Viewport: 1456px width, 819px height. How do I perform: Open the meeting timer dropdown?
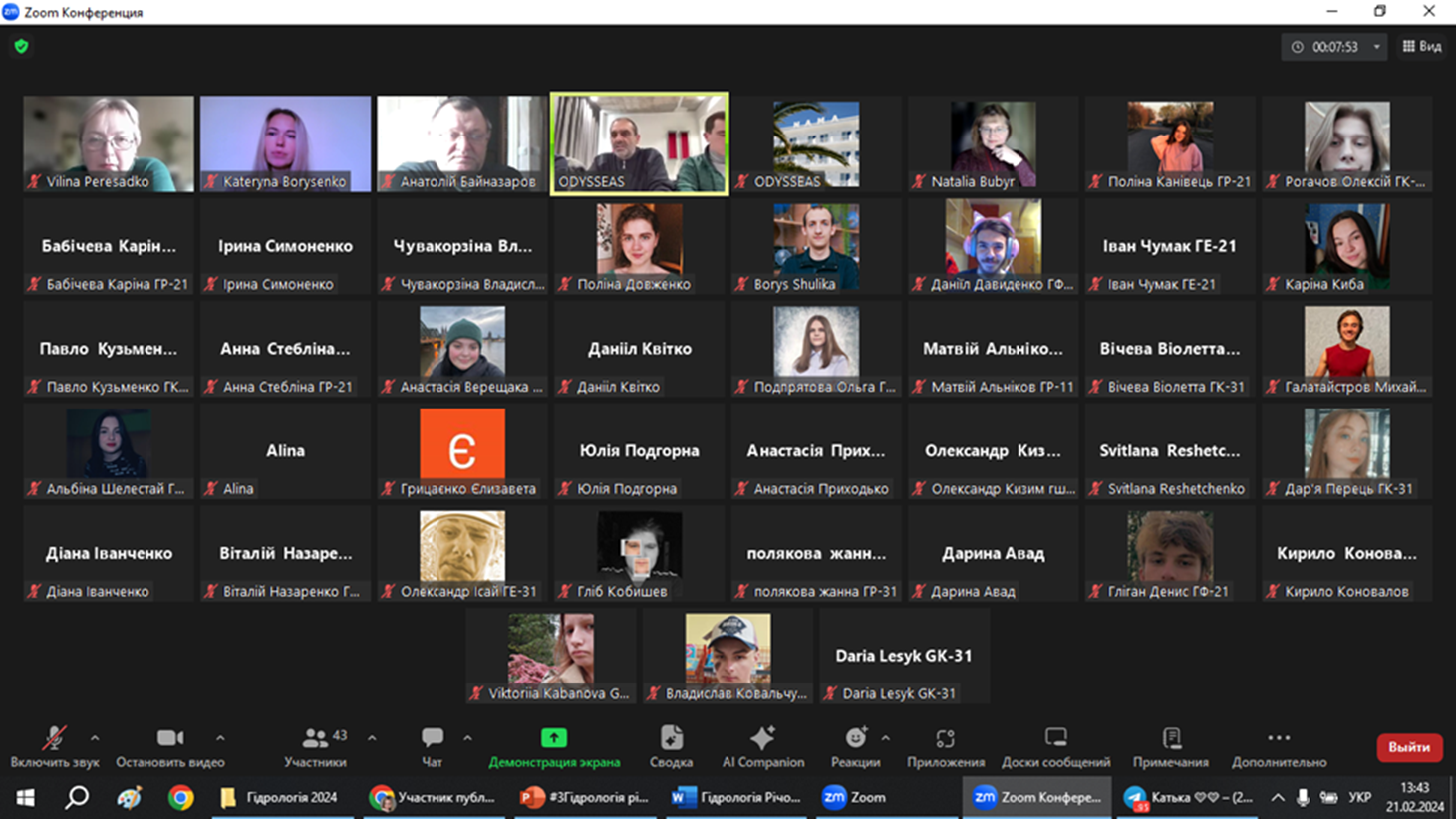1377,47
